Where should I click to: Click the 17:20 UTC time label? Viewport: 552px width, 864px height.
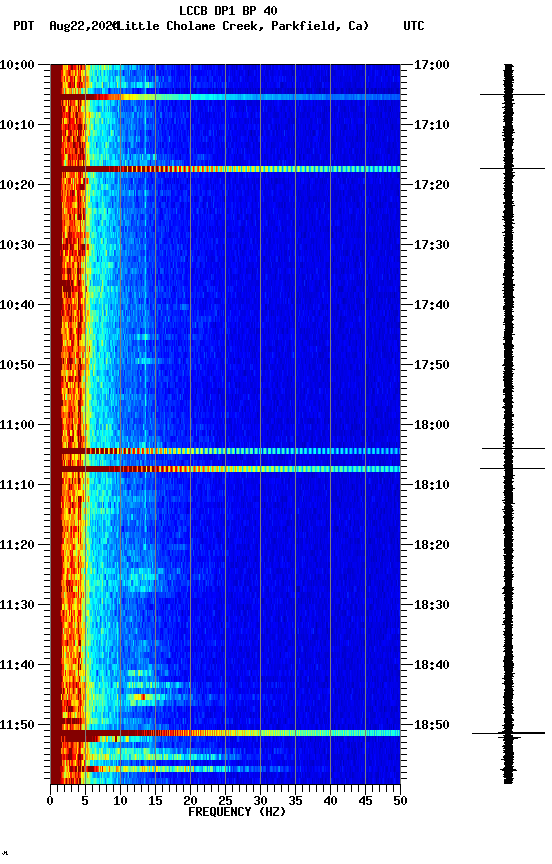tap(432, 185)
